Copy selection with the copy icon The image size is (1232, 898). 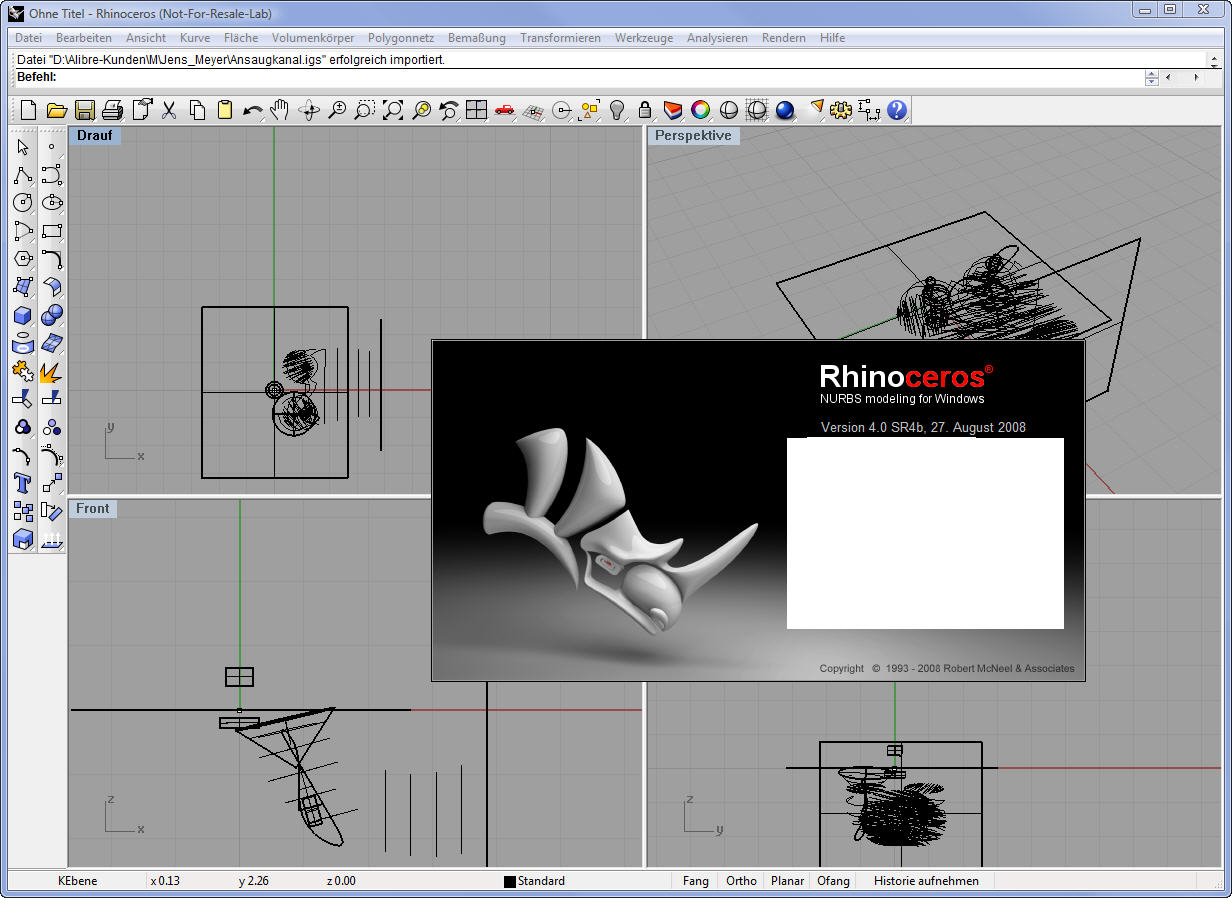(x=197, y=110)
